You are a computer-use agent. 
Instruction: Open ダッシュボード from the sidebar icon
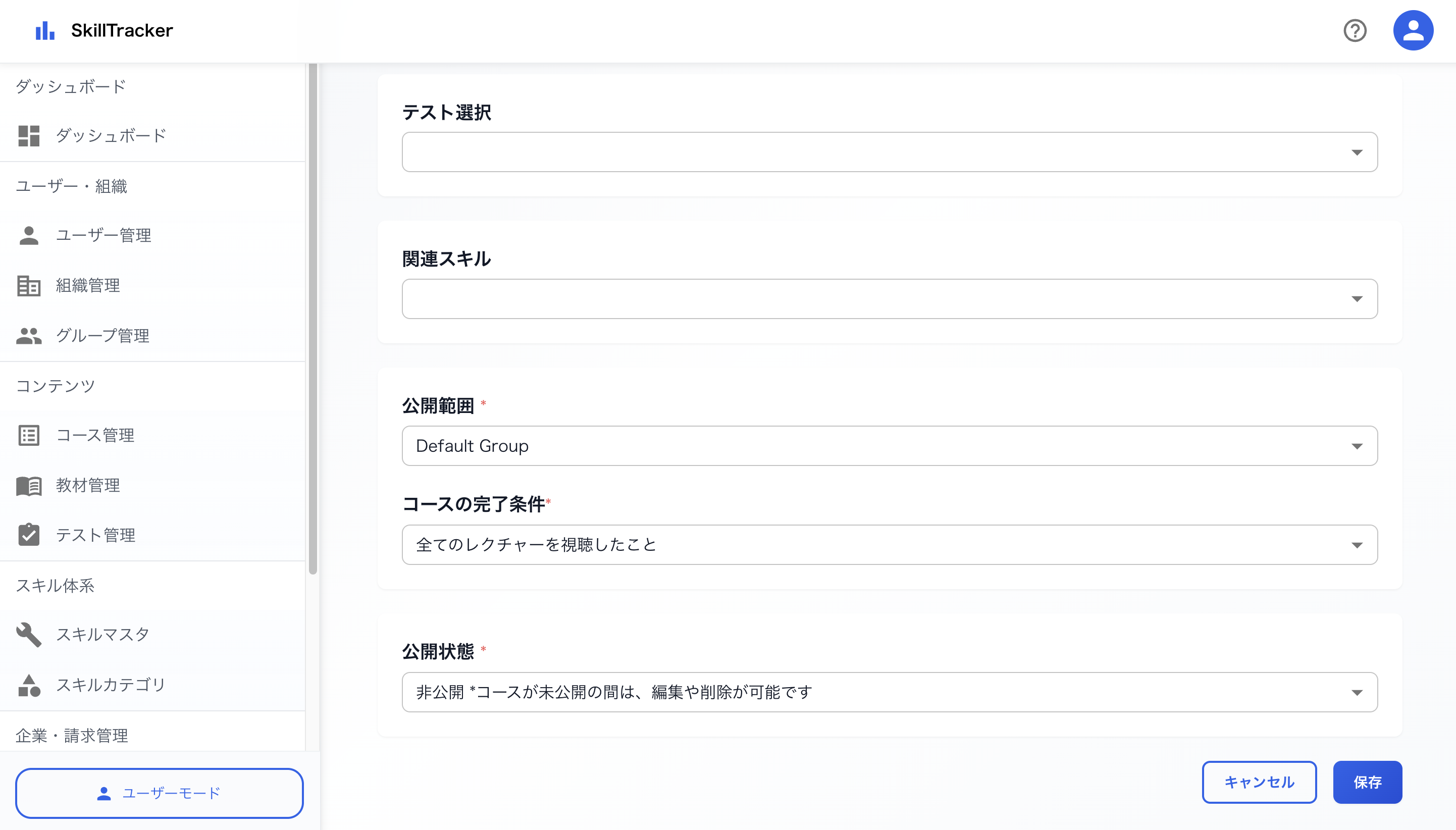tap(28, 136)
